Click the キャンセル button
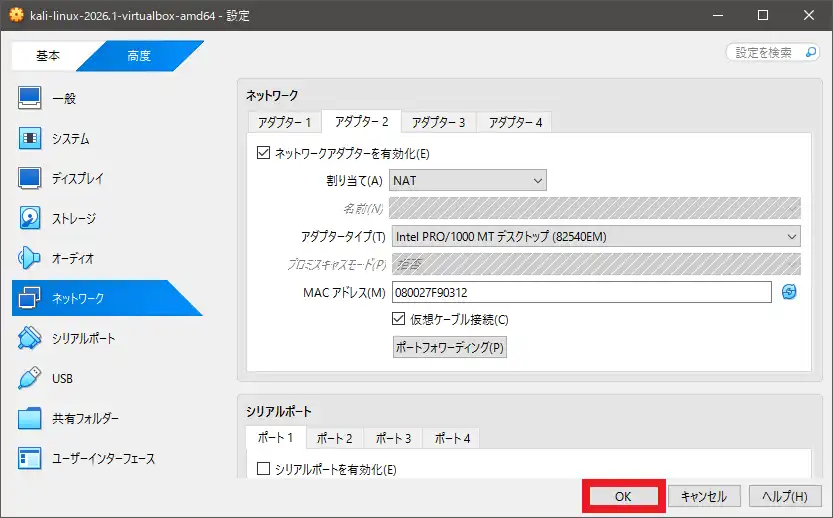Viewport: 833px width, 518px height. pos(703,496)
